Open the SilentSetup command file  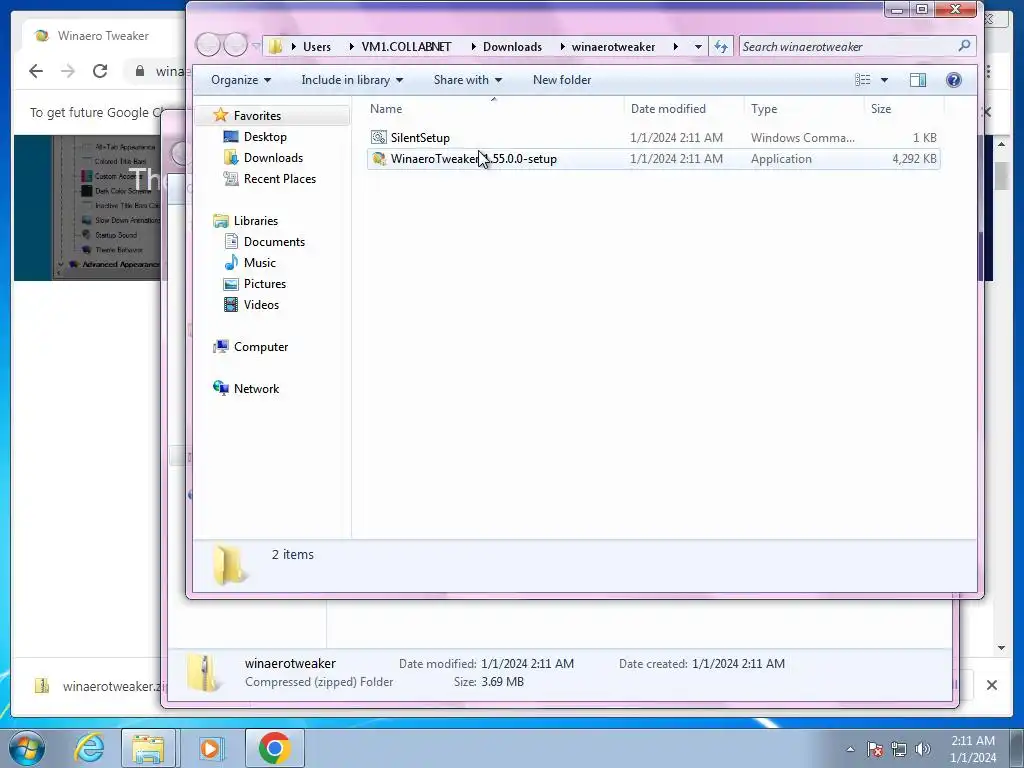pyautogui.click(x=420, y=138)
